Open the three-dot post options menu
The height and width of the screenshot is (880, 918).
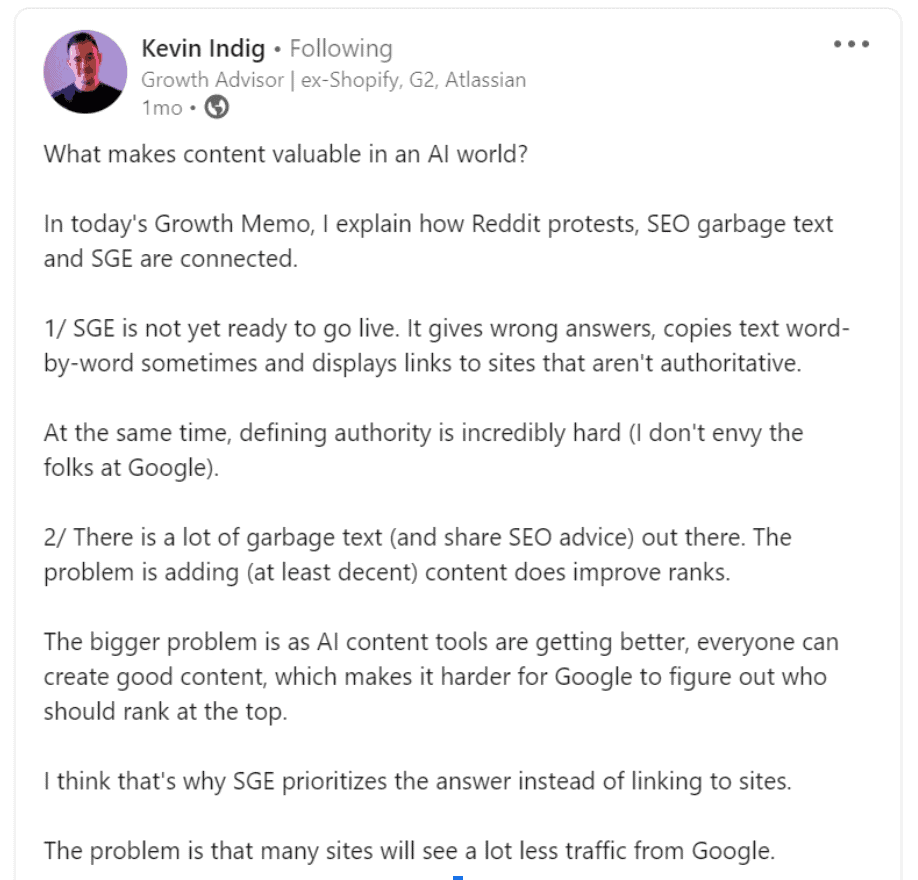point(851,45)
